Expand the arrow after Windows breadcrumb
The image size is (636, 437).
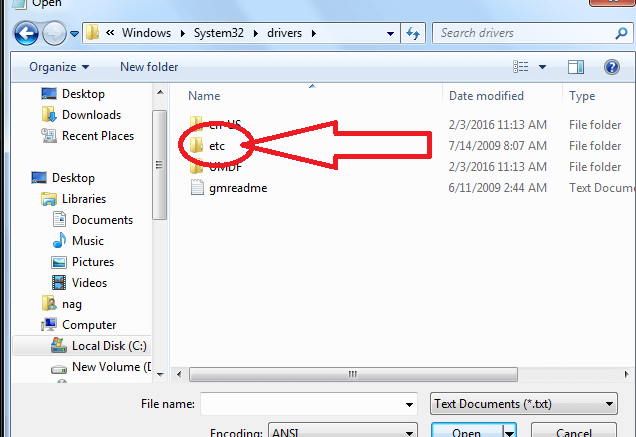tap(183, 33)
